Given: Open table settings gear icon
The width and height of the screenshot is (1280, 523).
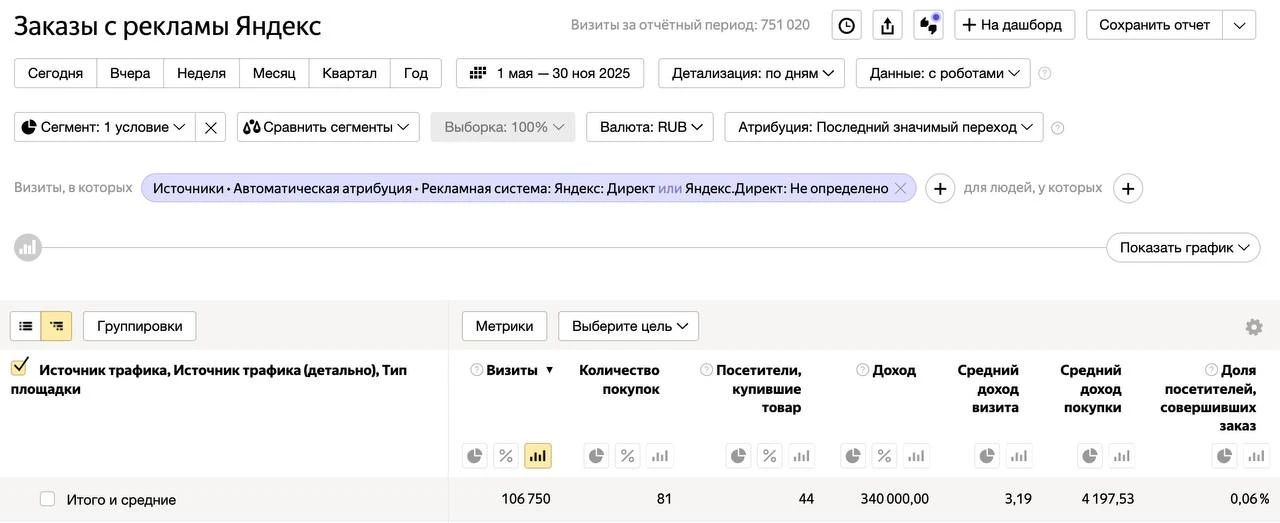Looking at the screenshot, I should (x=1254, y=327).
